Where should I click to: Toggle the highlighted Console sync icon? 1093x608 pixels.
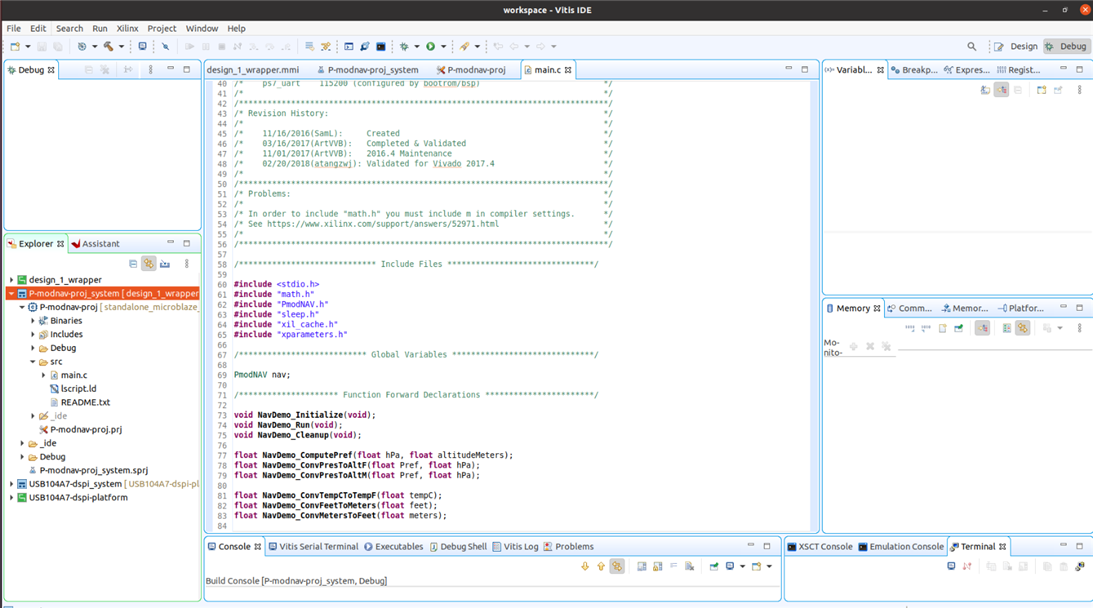pyautogui.click(x=617, y=567)
